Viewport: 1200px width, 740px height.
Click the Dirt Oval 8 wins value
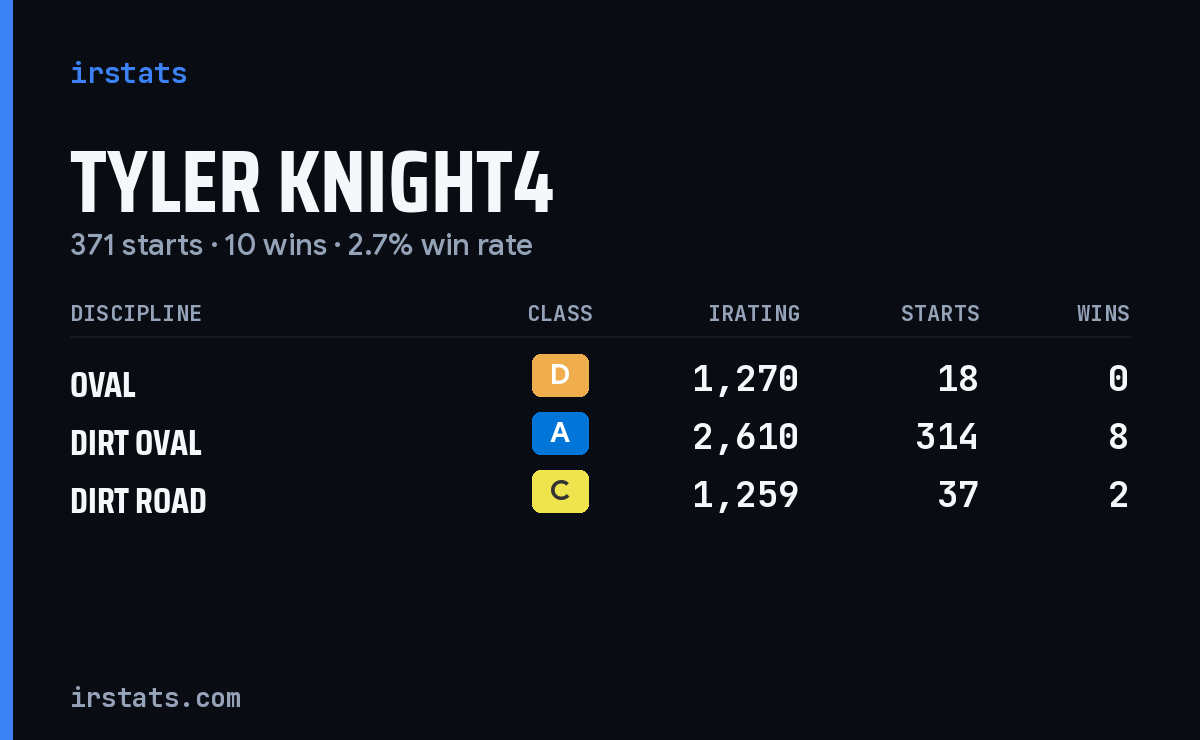(1119, 437)
